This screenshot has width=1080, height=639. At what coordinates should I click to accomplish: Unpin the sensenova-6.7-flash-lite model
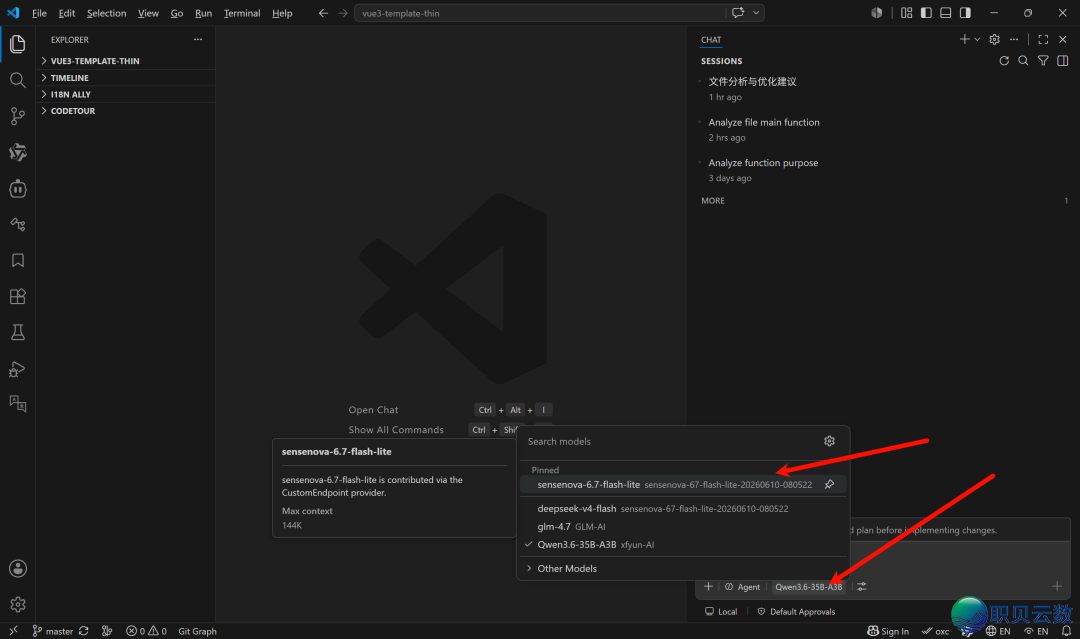pyautogui.click(x=830, y=485)
